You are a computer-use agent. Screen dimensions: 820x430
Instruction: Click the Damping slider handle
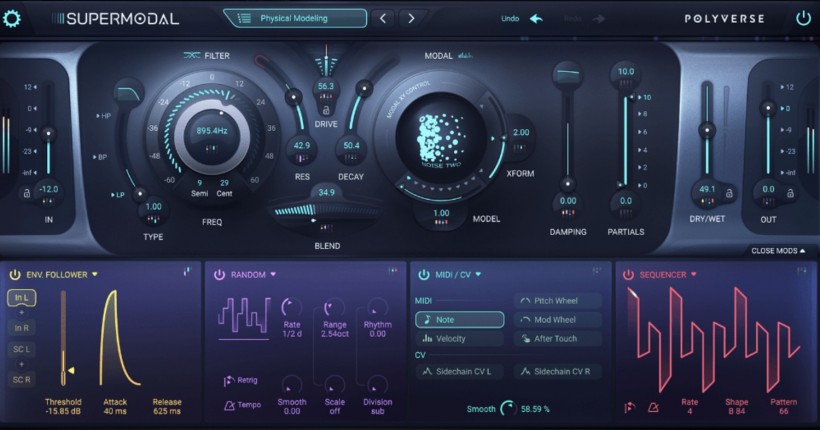coord(567,183)
